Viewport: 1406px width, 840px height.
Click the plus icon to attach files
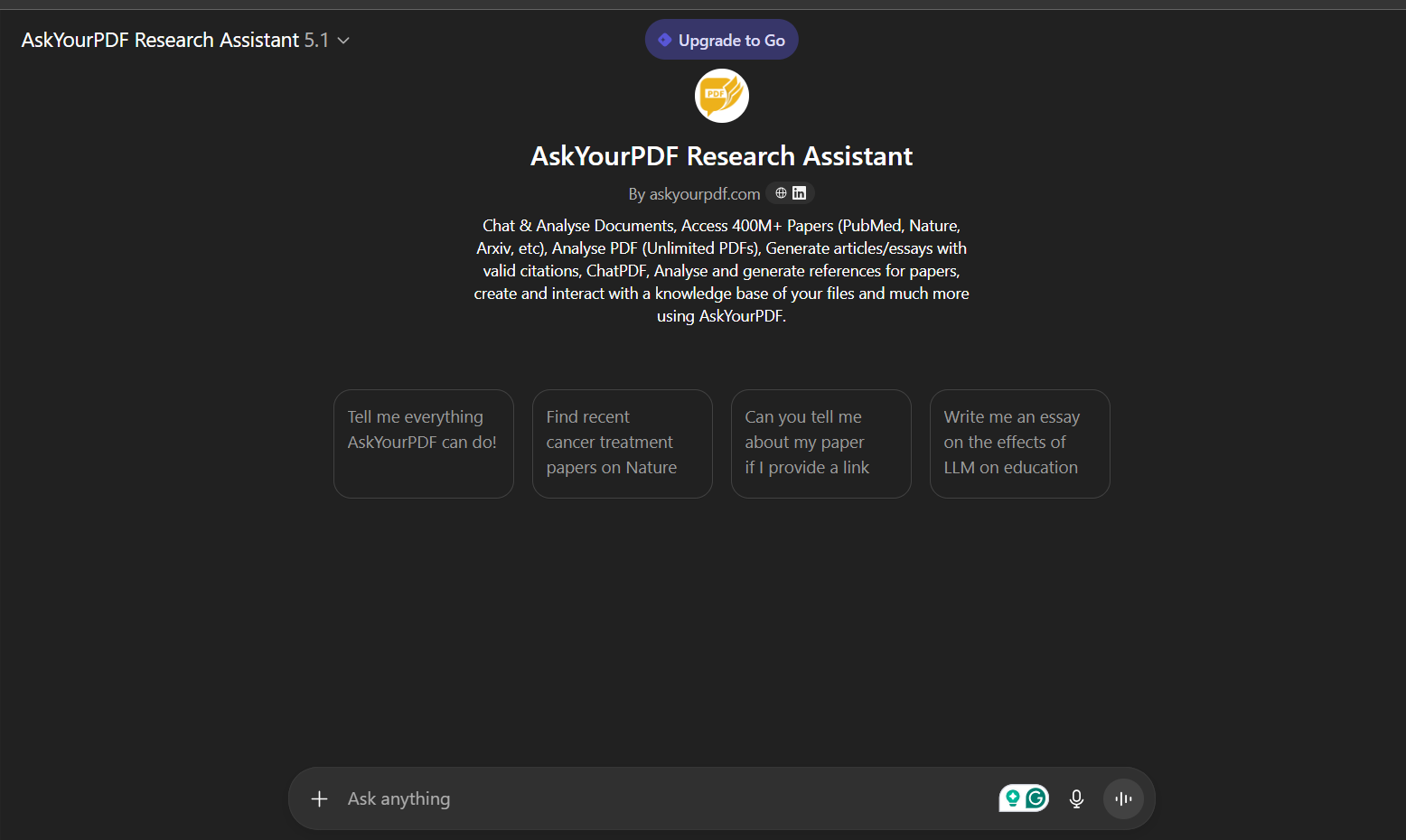pyautogui.click(x=319, y=798)
